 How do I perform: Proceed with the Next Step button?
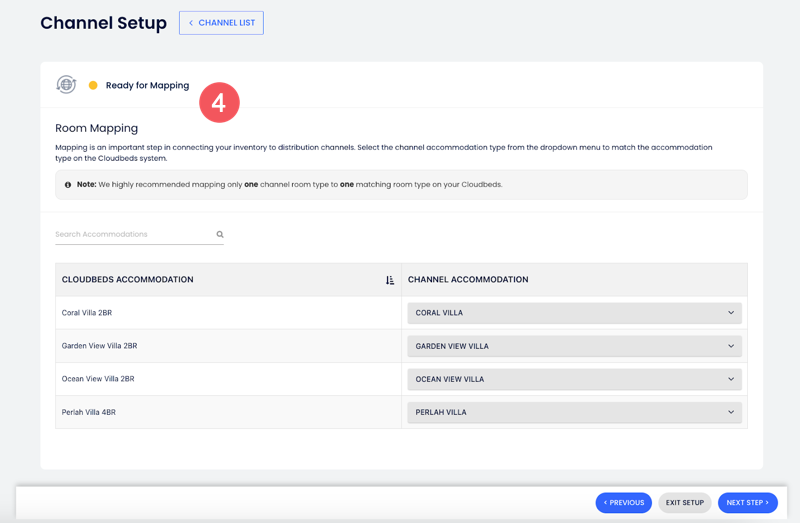point(747,503)
